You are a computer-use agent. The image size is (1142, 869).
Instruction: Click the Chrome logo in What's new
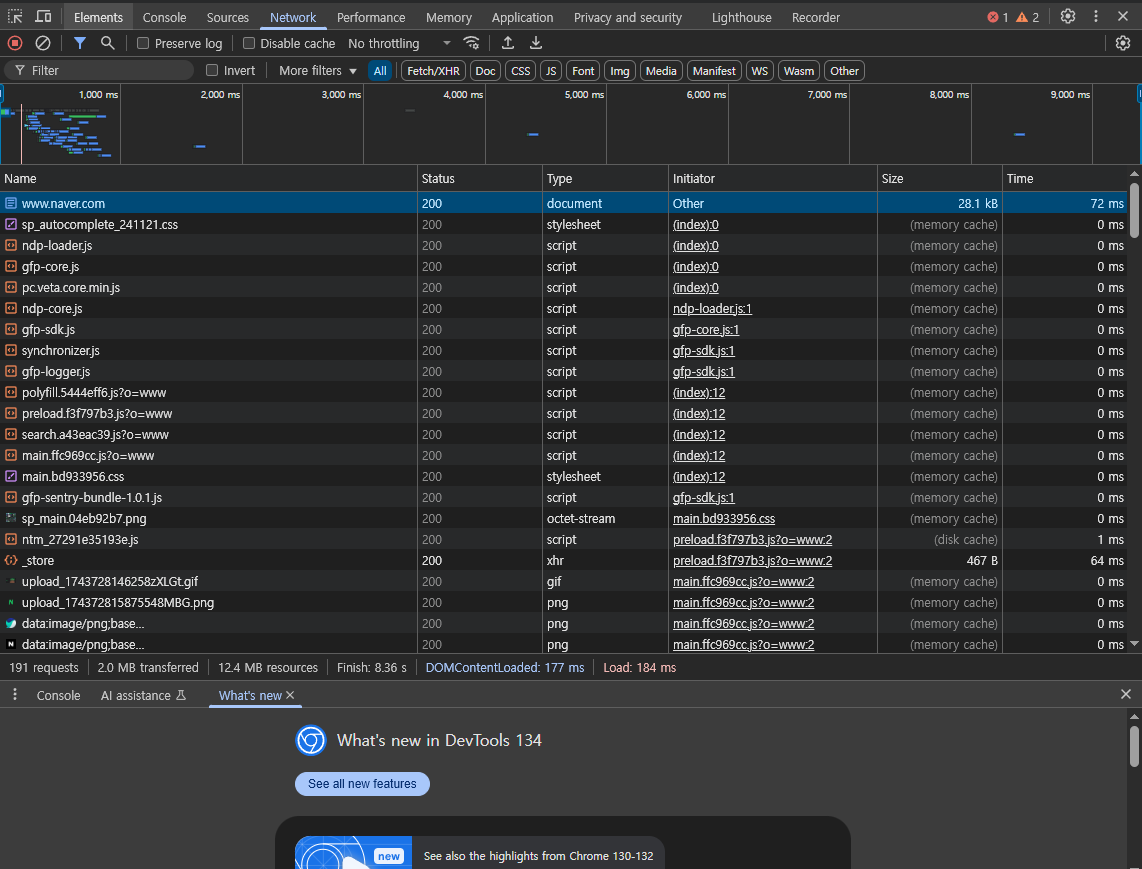(x=311, y=740)
